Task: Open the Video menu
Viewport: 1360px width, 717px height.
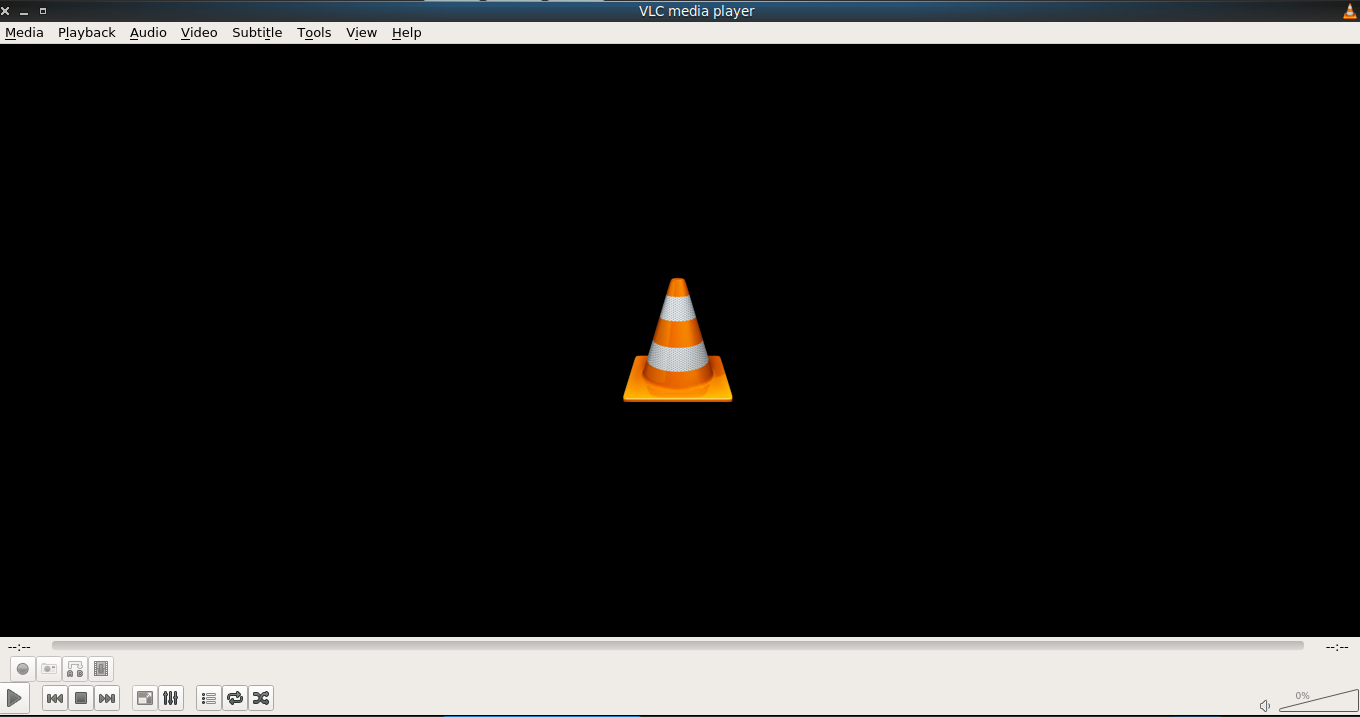Action: pyautogui.click(x=199, y=32)
